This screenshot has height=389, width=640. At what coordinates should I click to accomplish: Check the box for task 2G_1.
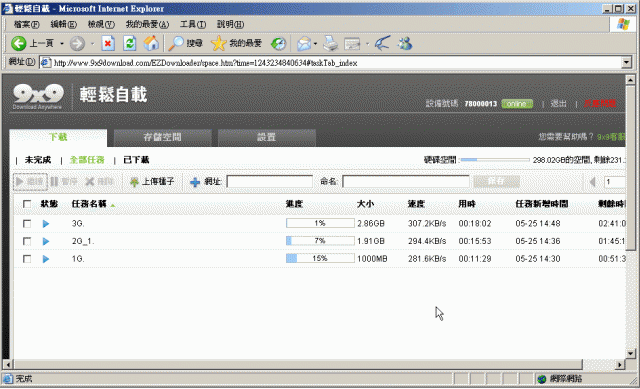pyautogui.click(x=27, y=241)
